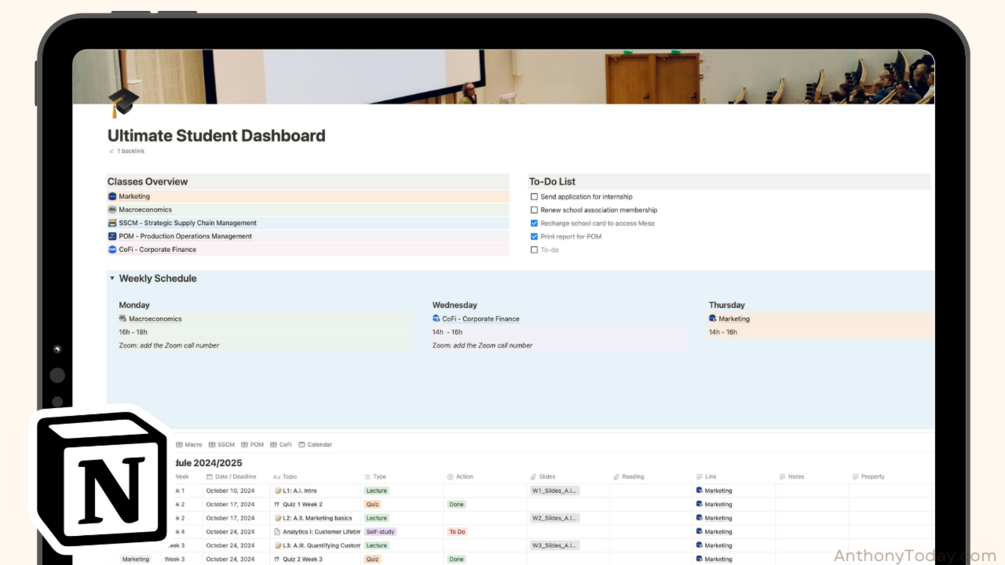
Task: Click the Zoom call note under Monday
Action: point(169,345)
